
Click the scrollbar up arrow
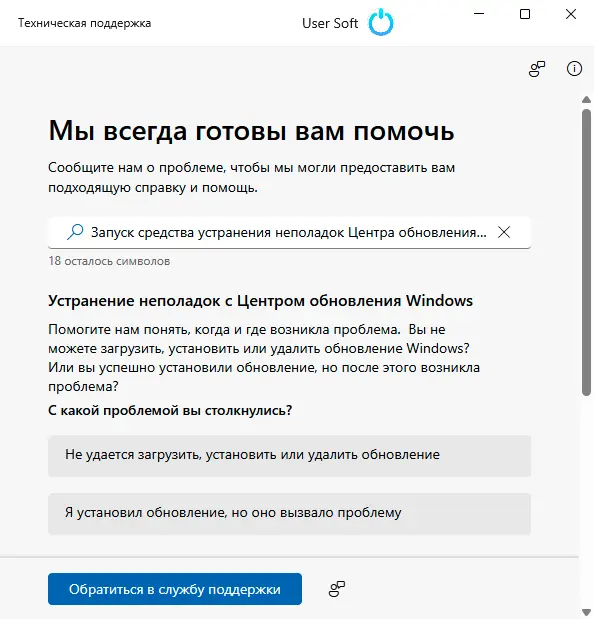[x=586, y=99]
